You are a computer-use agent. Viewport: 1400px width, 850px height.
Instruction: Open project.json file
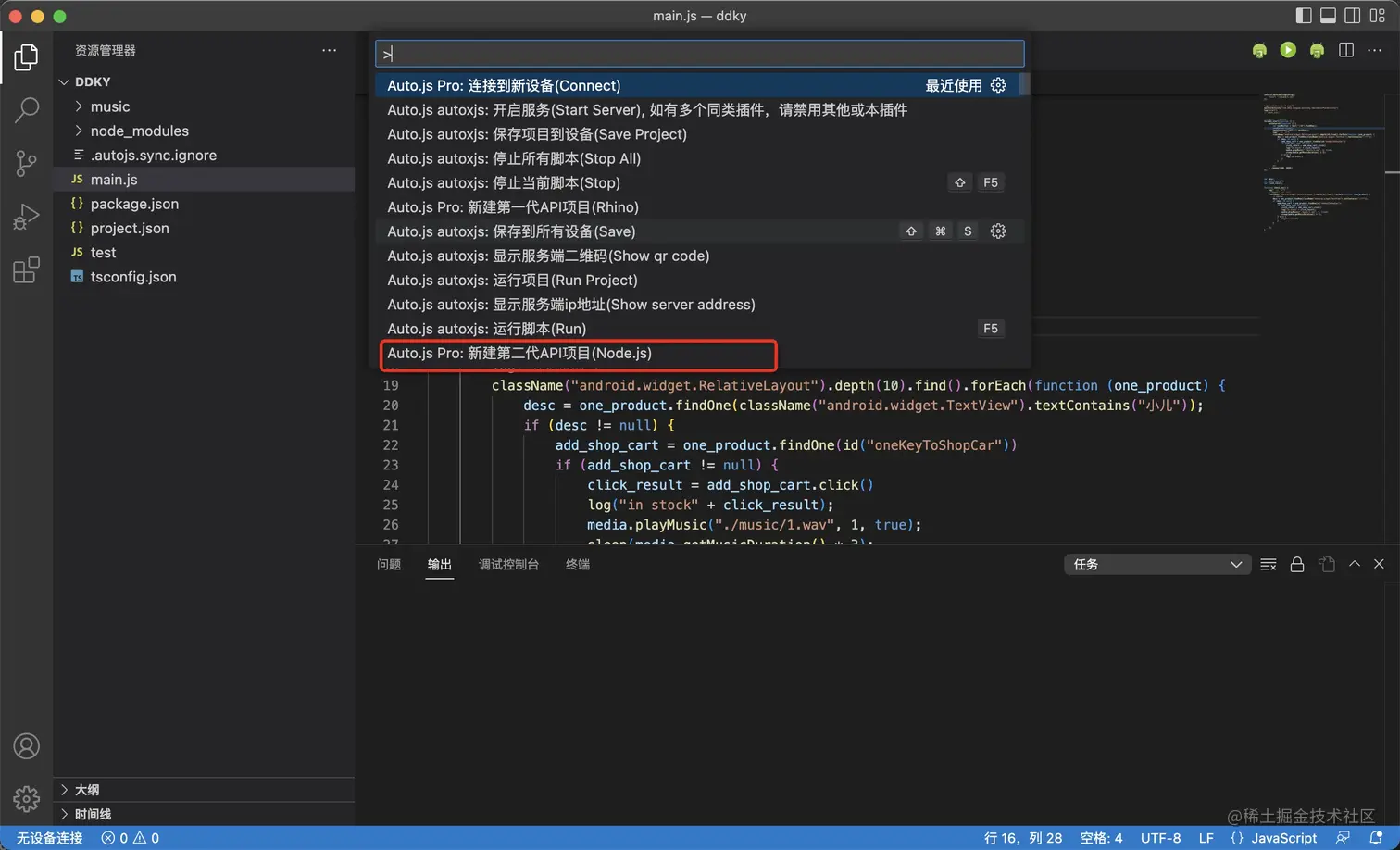tap(204, 228)
